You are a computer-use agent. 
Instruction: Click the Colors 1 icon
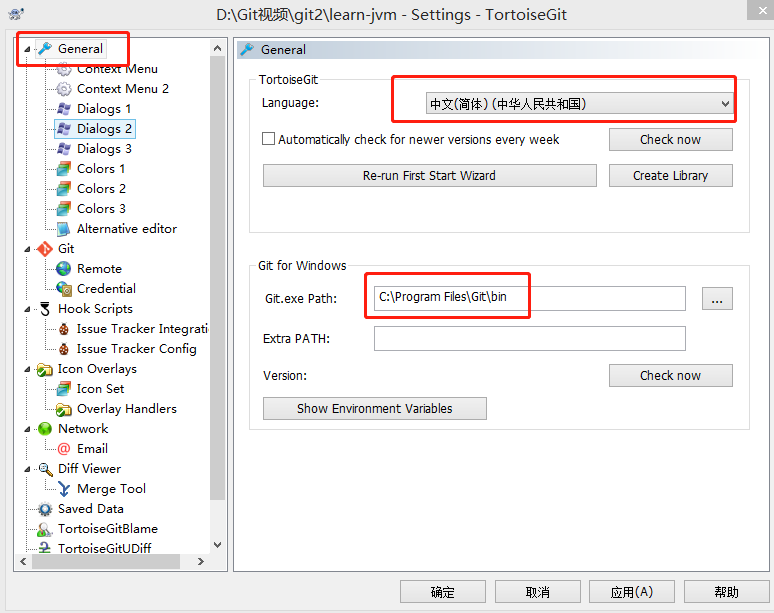64,169
